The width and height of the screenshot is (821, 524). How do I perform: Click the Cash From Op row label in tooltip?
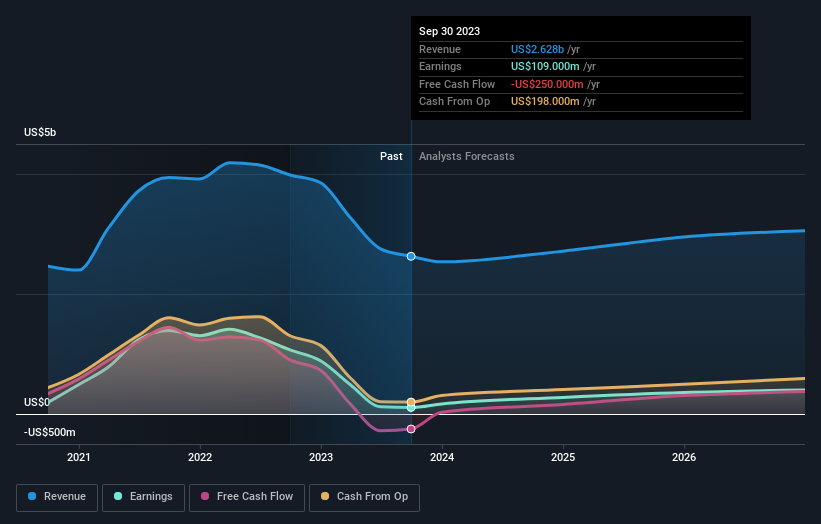tap(454, 102)
